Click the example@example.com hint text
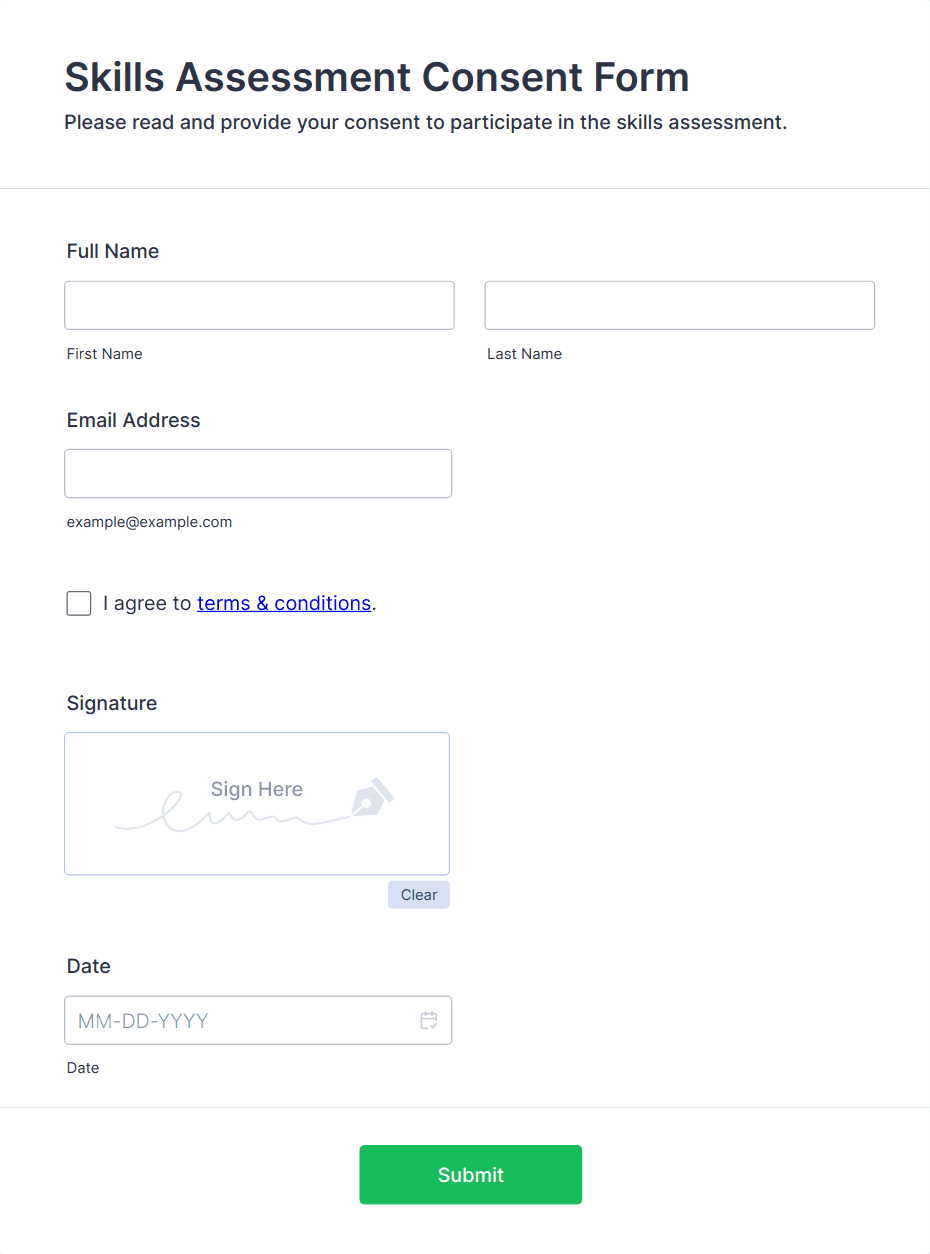The width and height of the screenshot is (930, 1254). click(149, 522)
